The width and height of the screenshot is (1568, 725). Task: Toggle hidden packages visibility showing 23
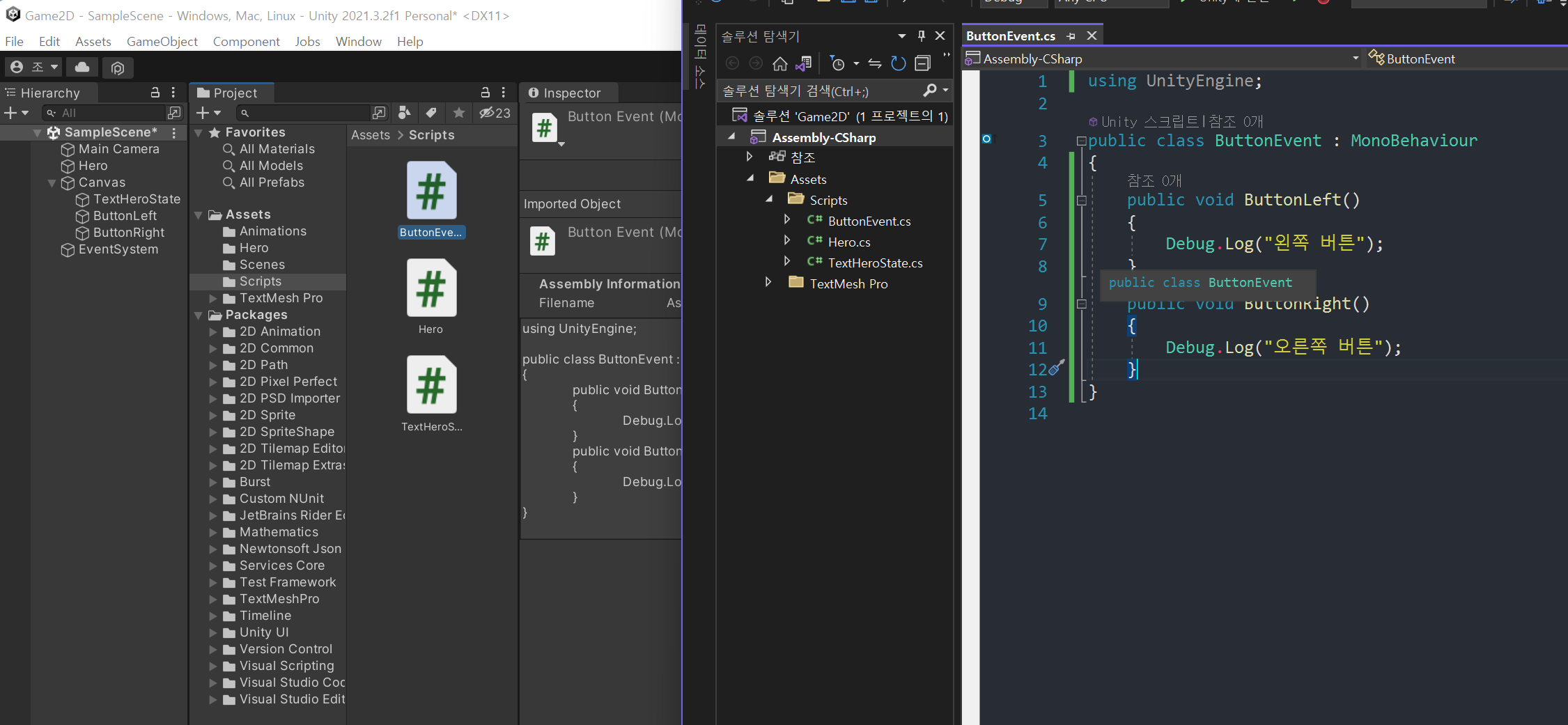pos(495,113)
